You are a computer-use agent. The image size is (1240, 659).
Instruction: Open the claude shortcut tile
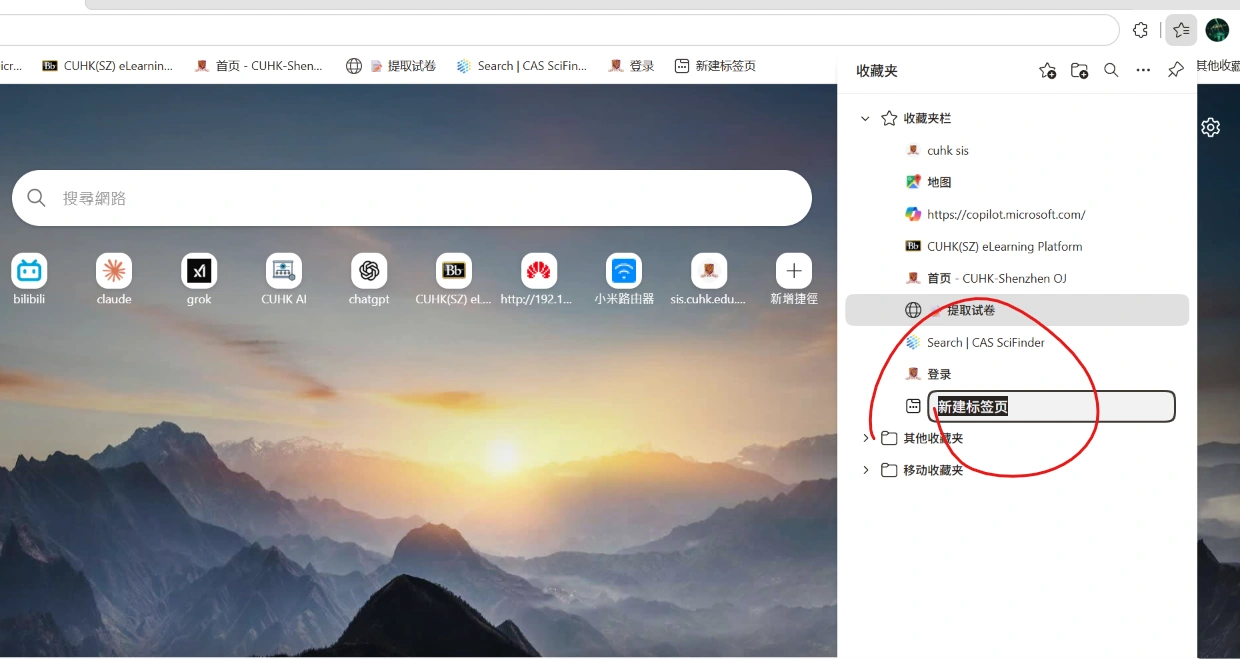click(114, 279)
